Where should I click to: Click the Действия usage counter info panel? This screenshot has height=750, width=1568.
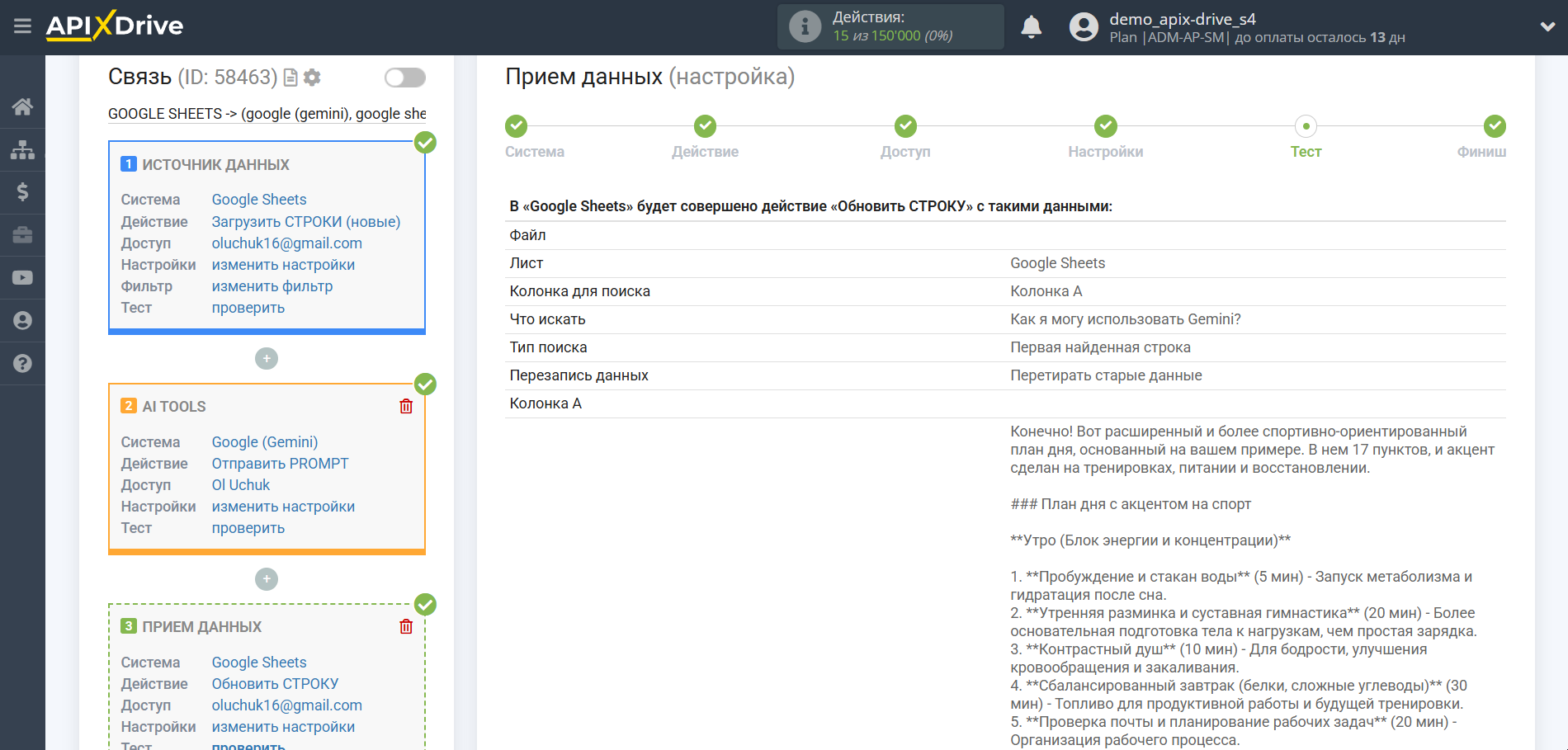(890, 26)
